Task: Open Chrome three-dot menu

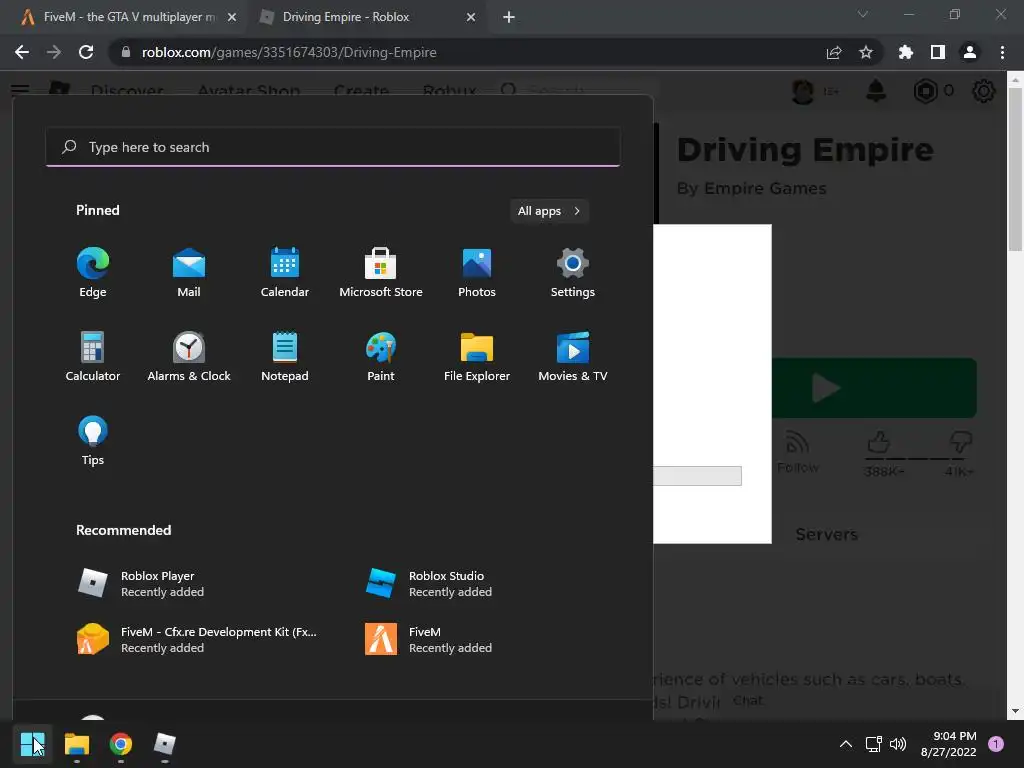Action: point(1002,52)
